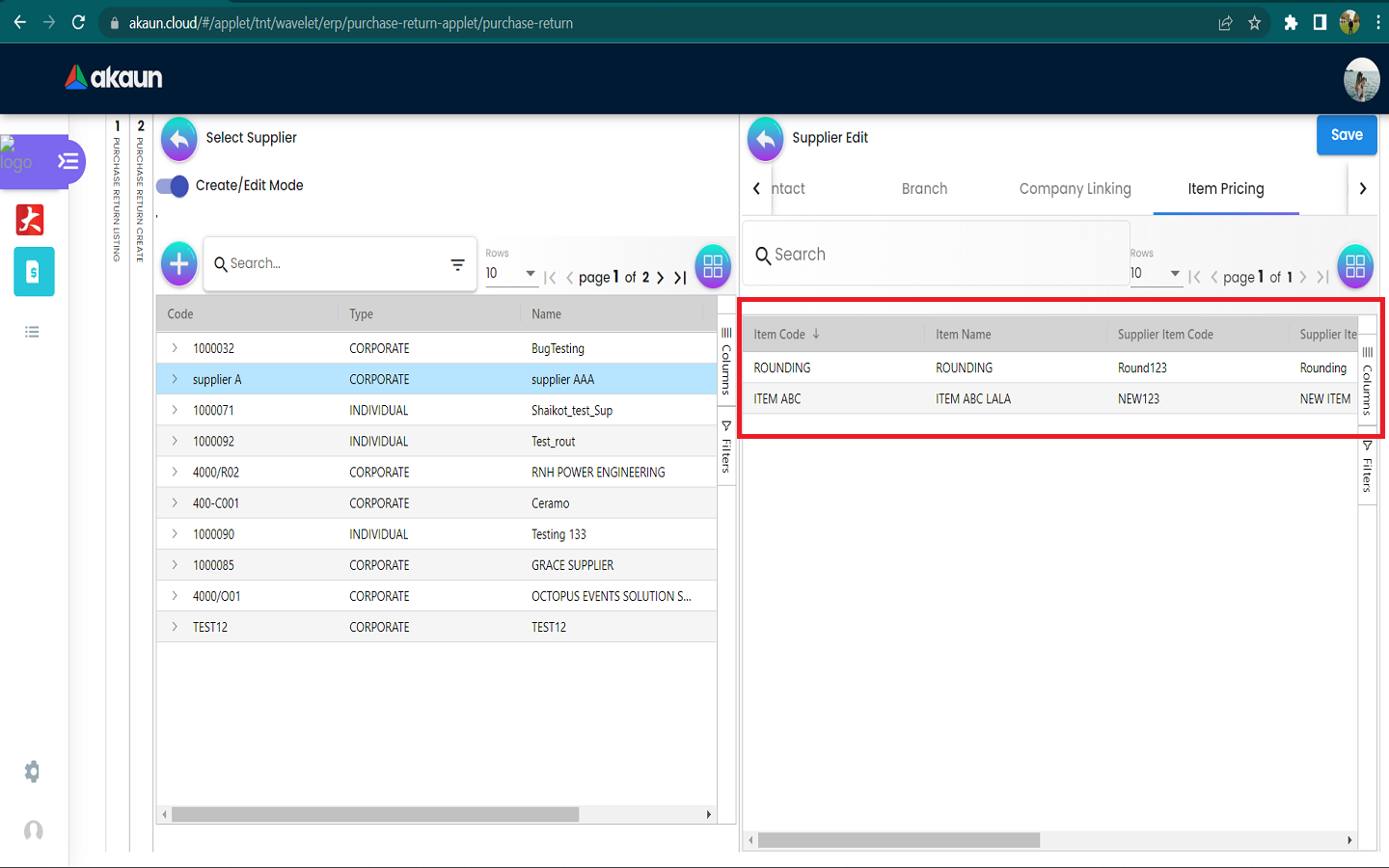Open the grid view icon in supplier list
The width and height of the screenshot is (1389, 868).
tap(713, 266)
